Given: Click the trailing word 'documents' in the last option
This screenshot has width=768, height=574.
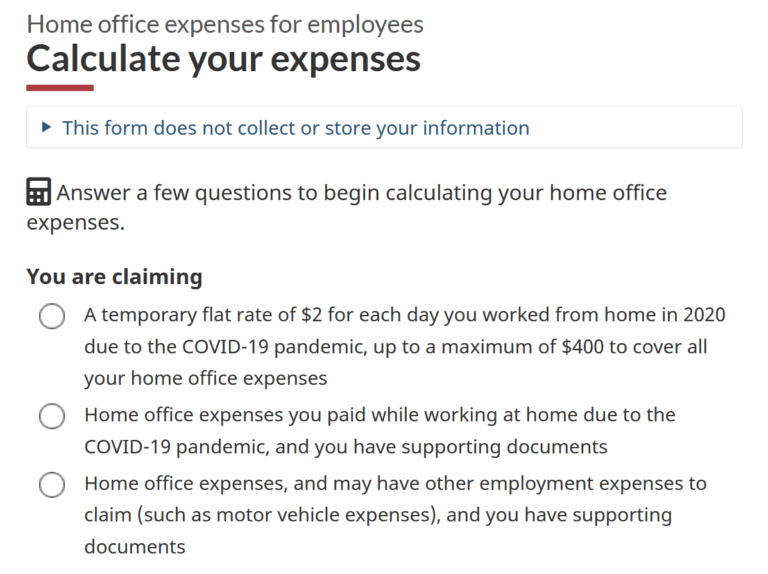Looking at the screenshot, I should point(135,547).
